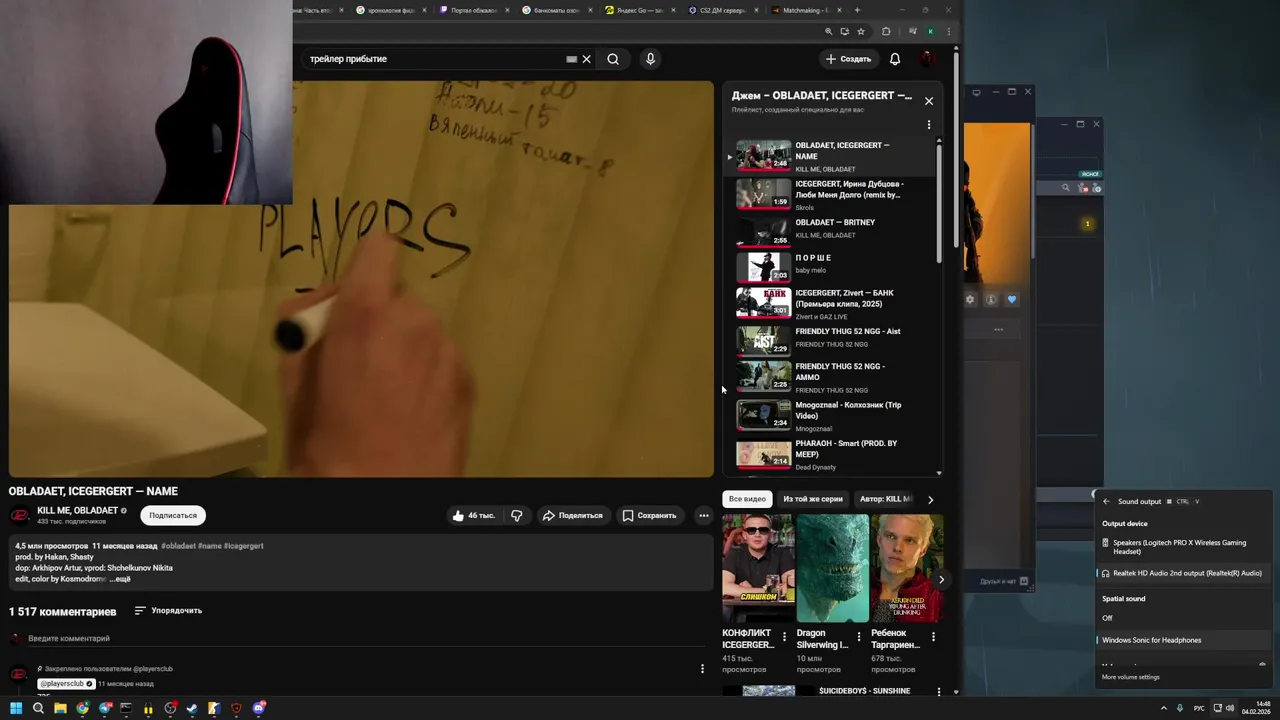Open the YouTube account avatar menu
This screenshot has height=720, width=1280.
(929, 59)
